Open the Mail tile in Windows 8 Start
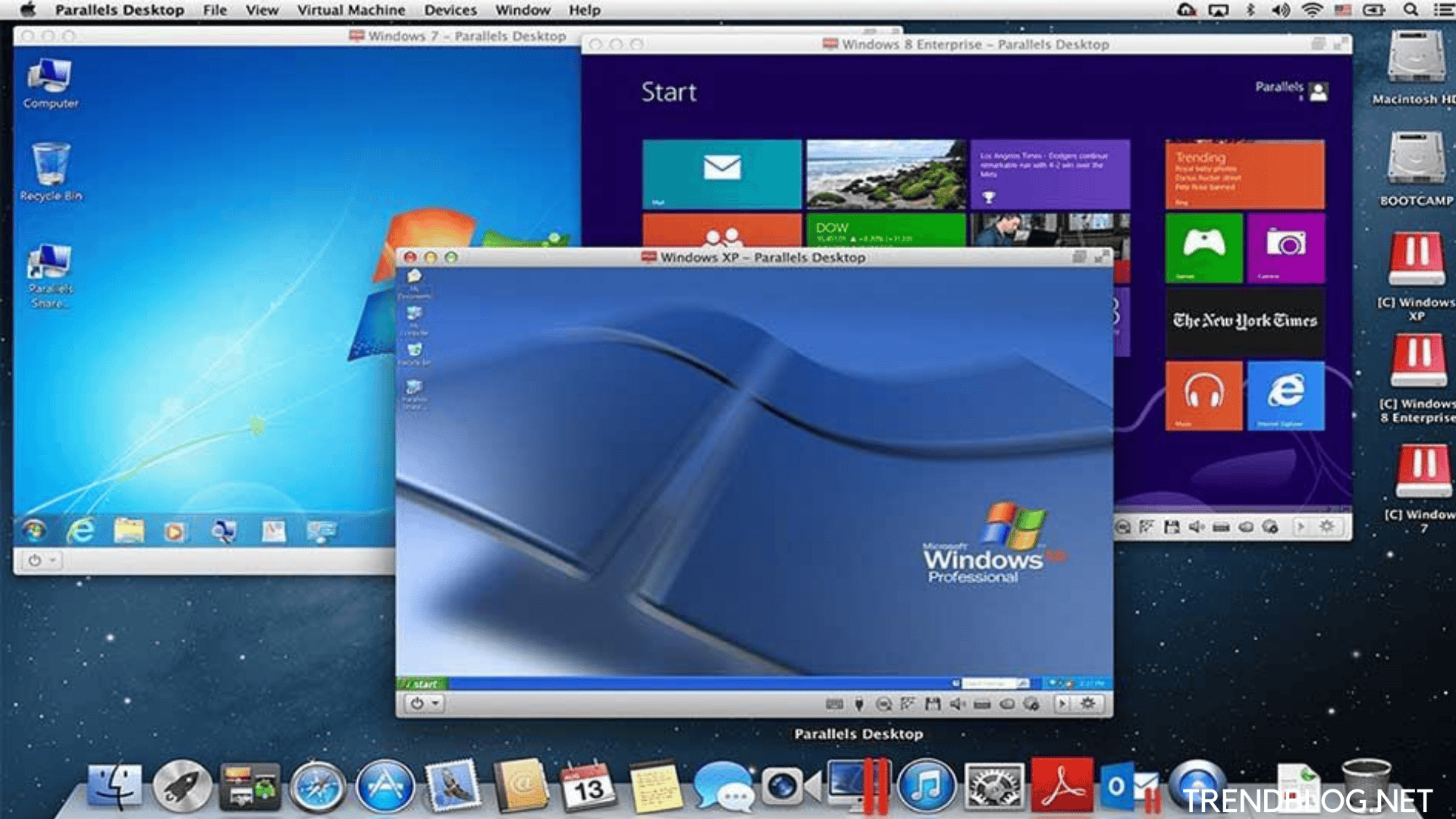Viewport: 1456px width, 819px height. (722, 174)
